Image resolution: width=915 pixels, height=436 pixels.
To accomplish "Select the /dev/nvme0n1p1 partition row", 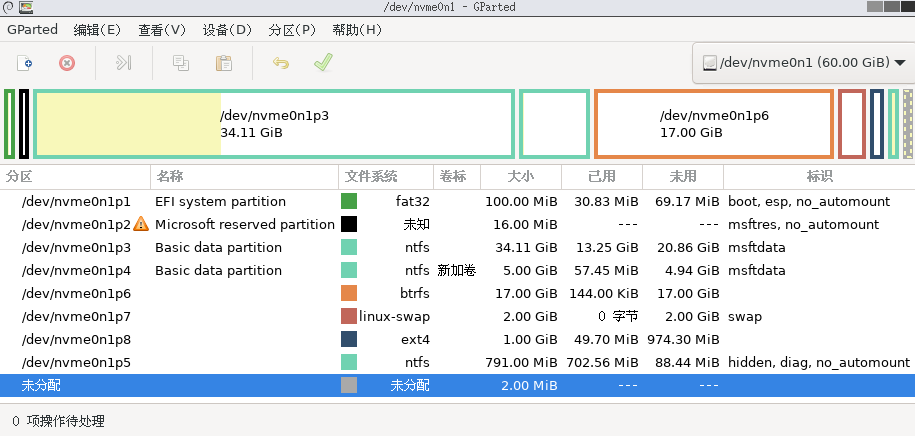I will tap(458, 201).
